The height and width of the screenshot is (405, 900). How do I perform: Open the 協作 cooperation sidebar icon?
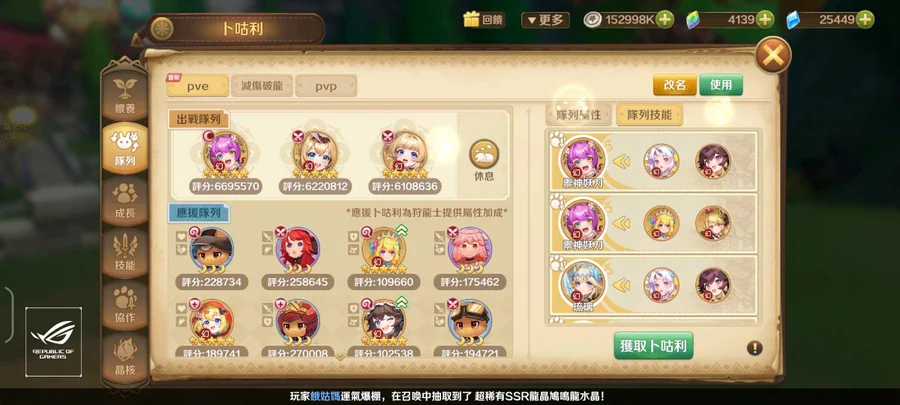click(x=125, y=305)
